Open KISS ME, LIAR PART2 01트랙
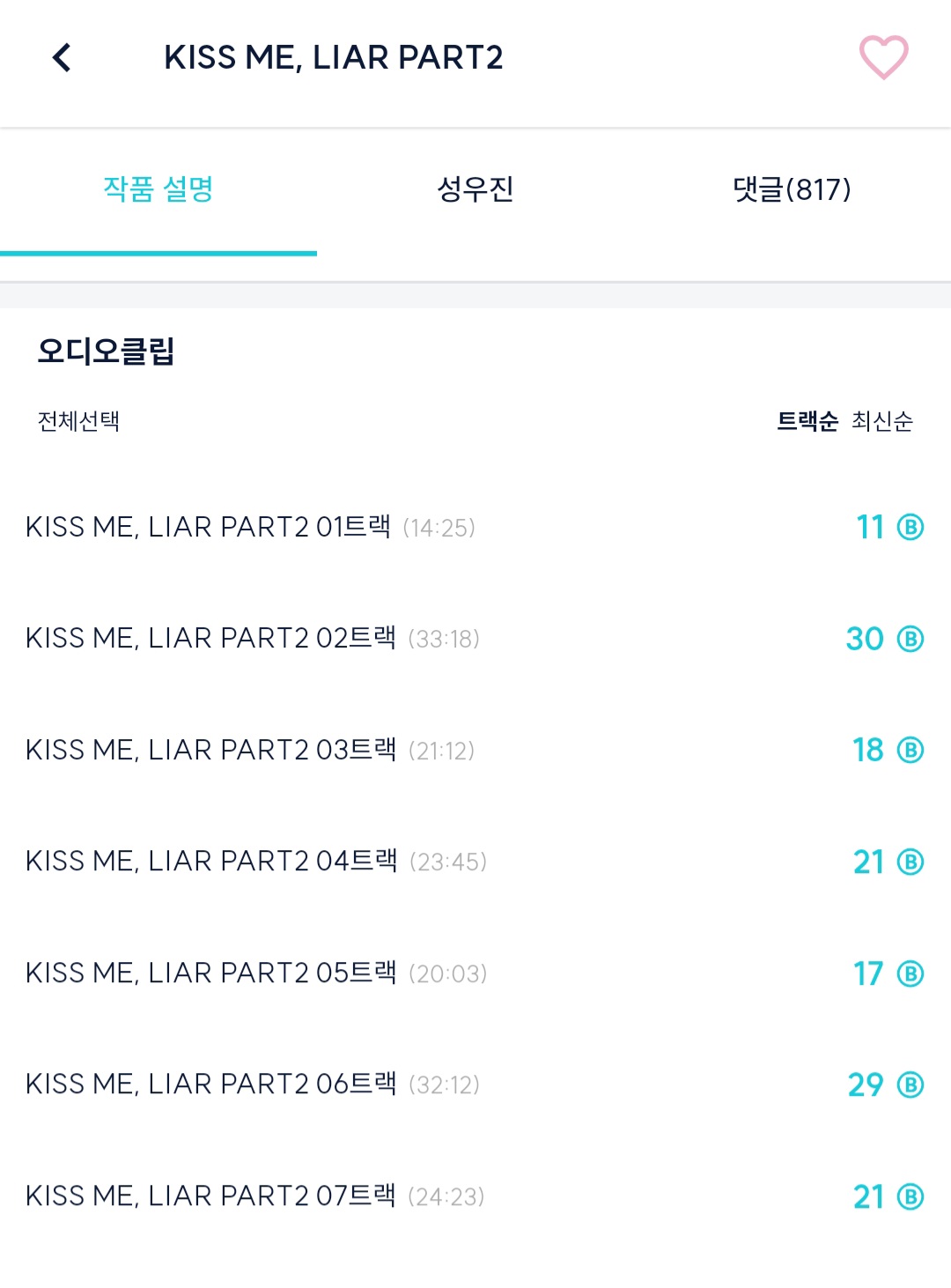The image size is (951, 1288). pos(208,527)
